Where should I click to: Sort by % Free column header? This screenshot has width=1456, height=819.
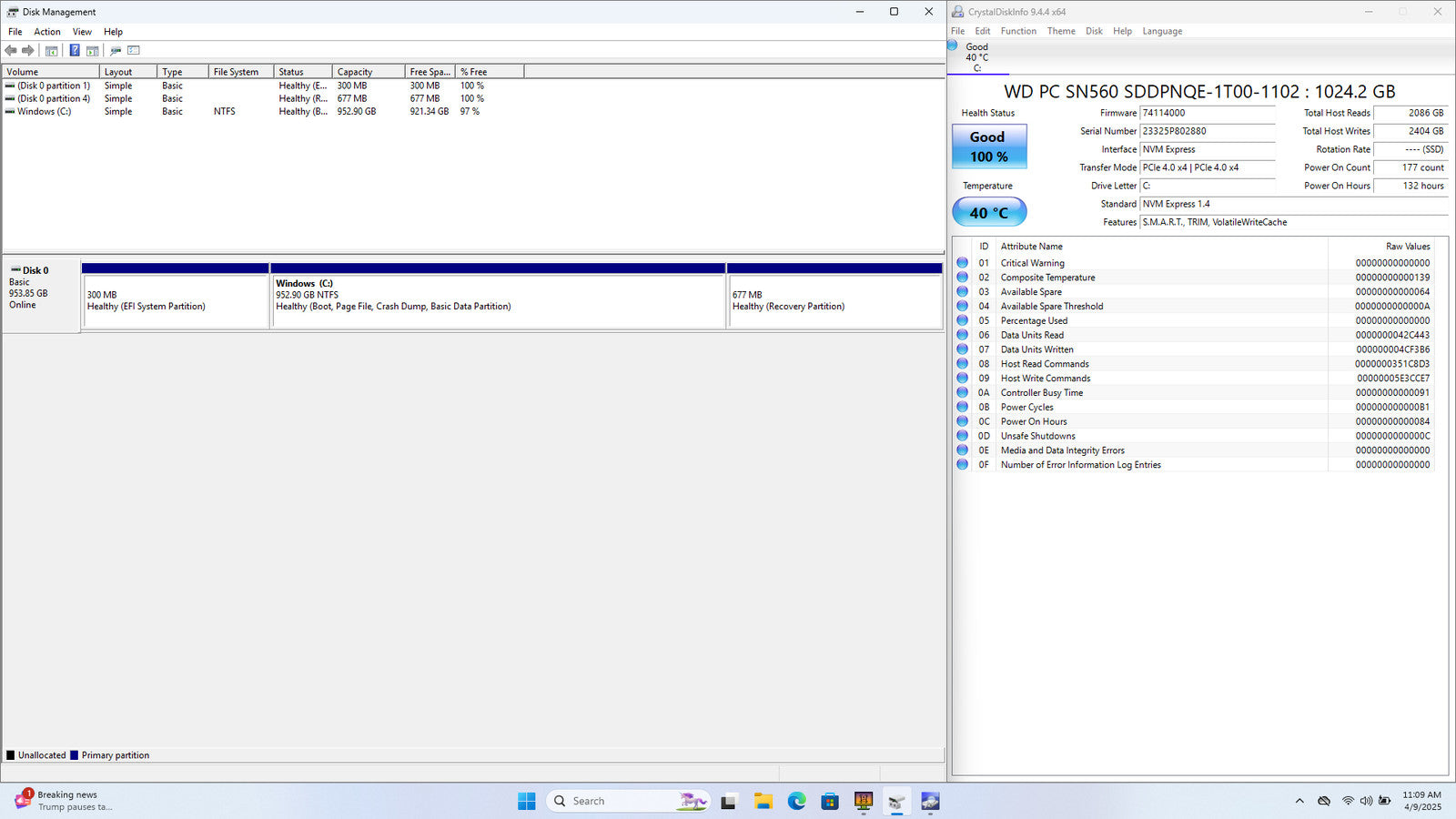click(490, 72)
